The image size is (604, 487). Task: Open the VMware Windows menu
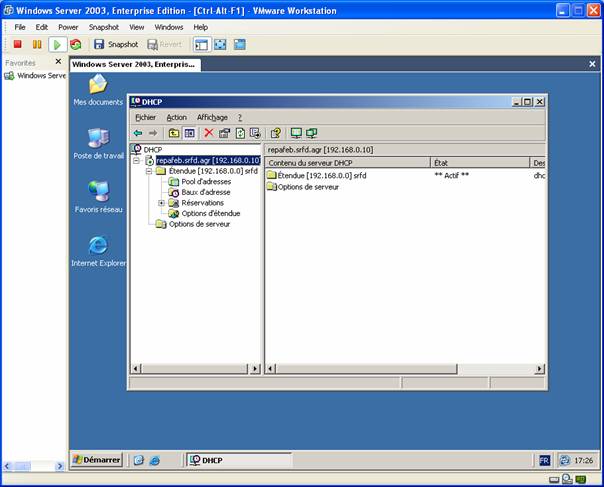tap(169, 27)
